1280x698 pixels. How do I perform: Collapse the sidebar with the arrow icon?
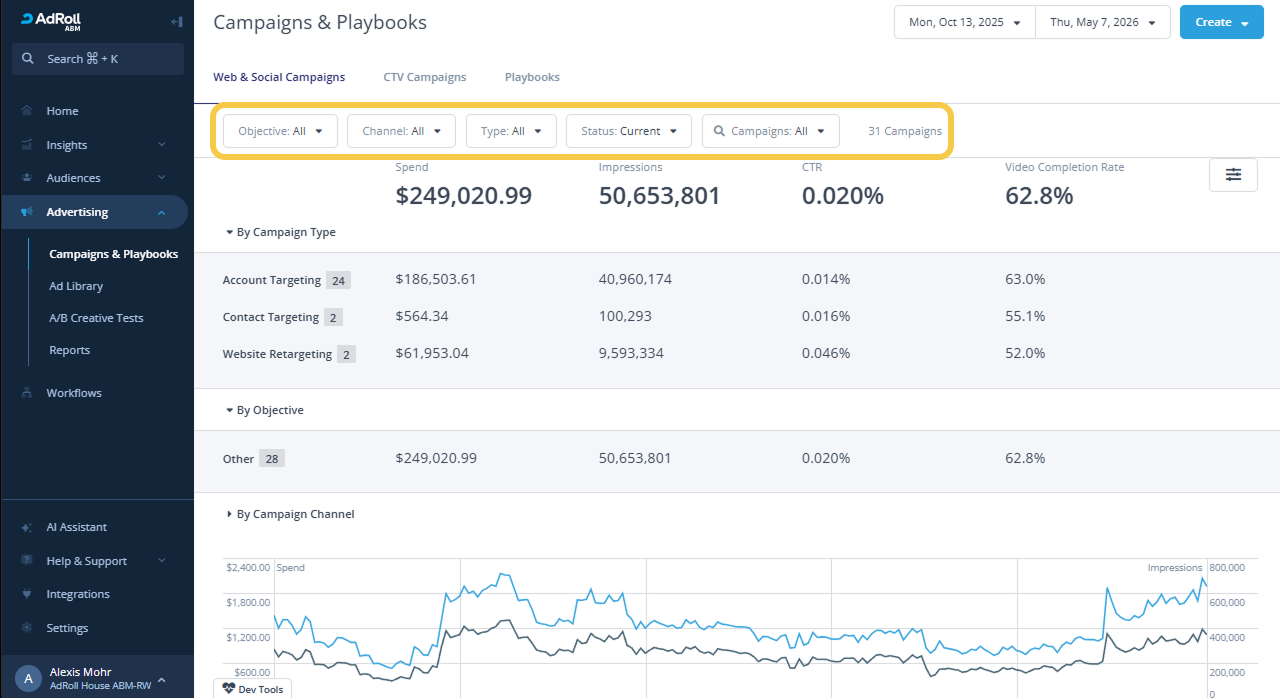tap(176, 21)
